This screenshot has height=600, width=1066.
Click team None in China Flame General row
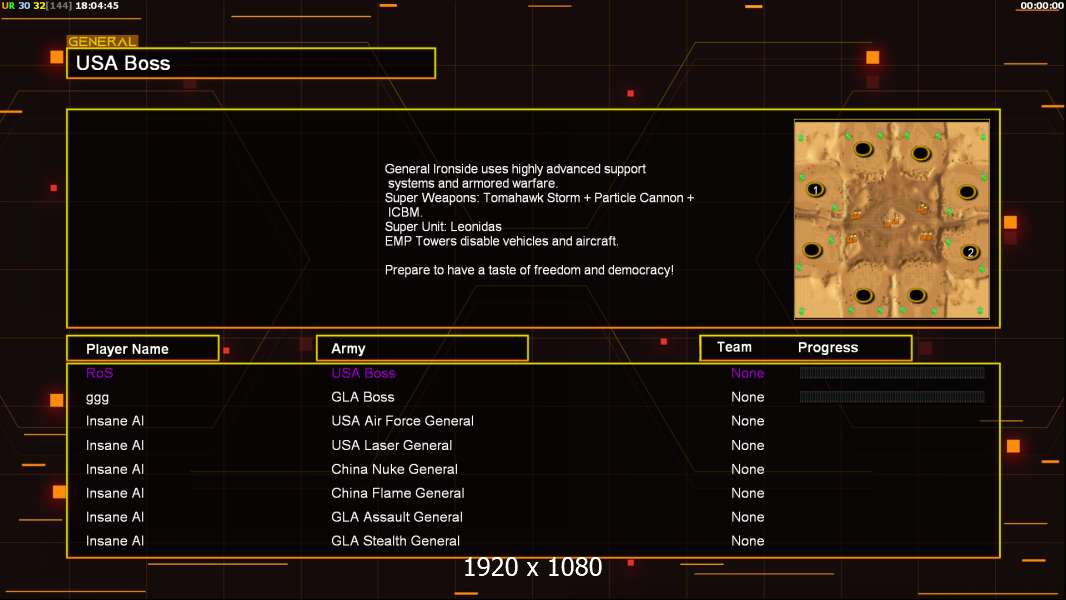(x=747, y=493)
